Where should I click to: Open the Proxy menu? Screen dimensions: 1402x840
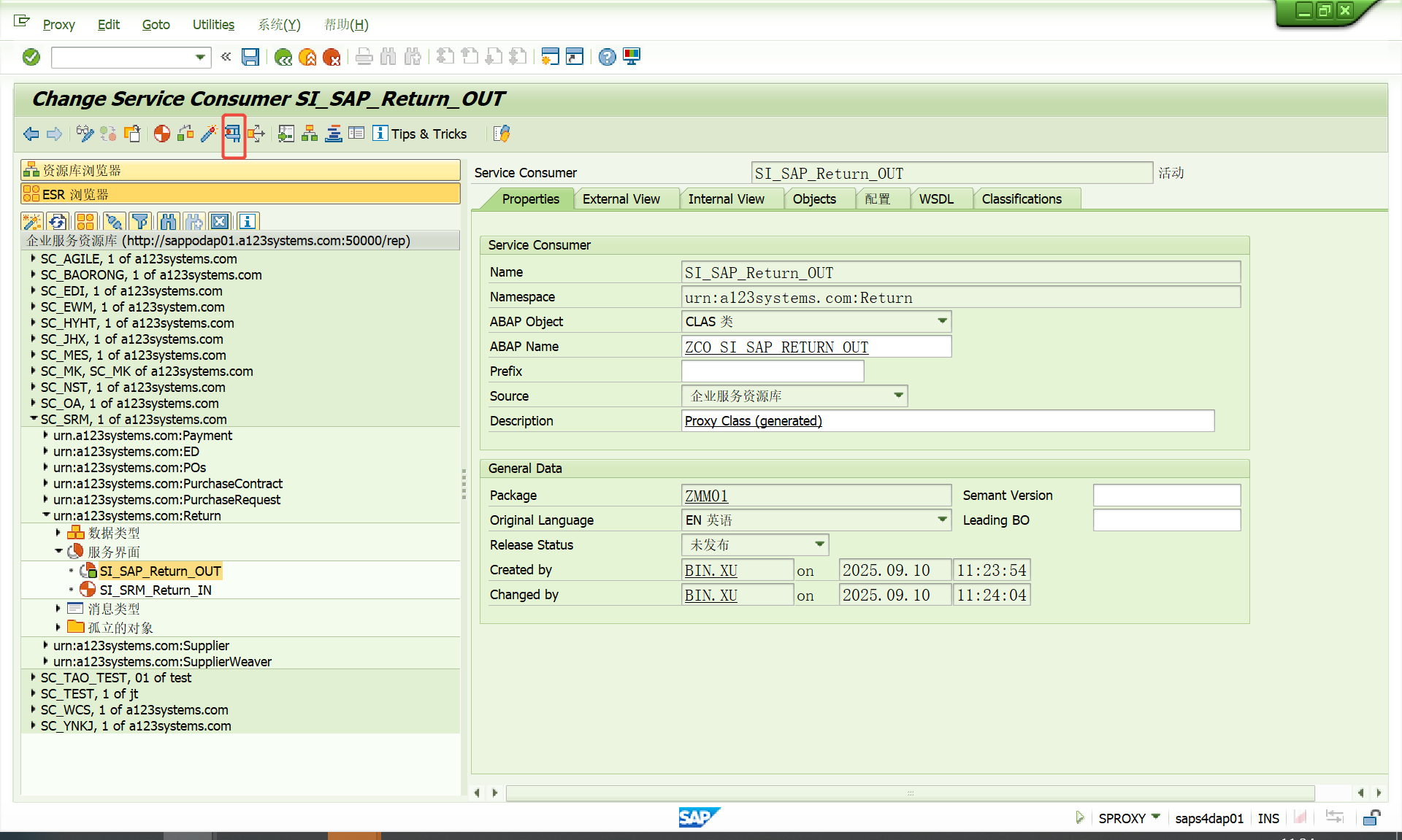tap(58, 25)
